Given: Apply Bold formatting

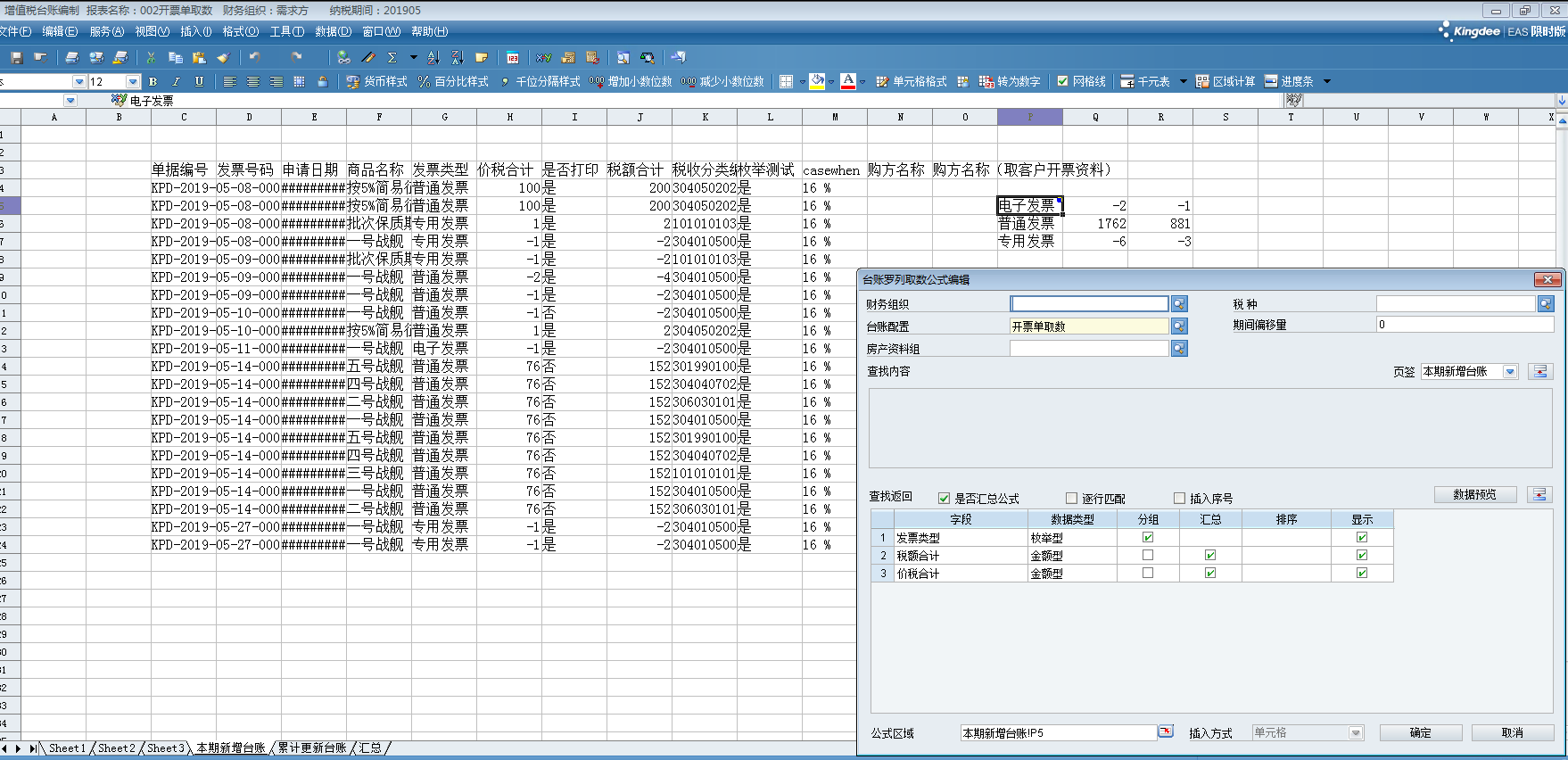Looking at the screenshot, I should click(x=153, y=81).
